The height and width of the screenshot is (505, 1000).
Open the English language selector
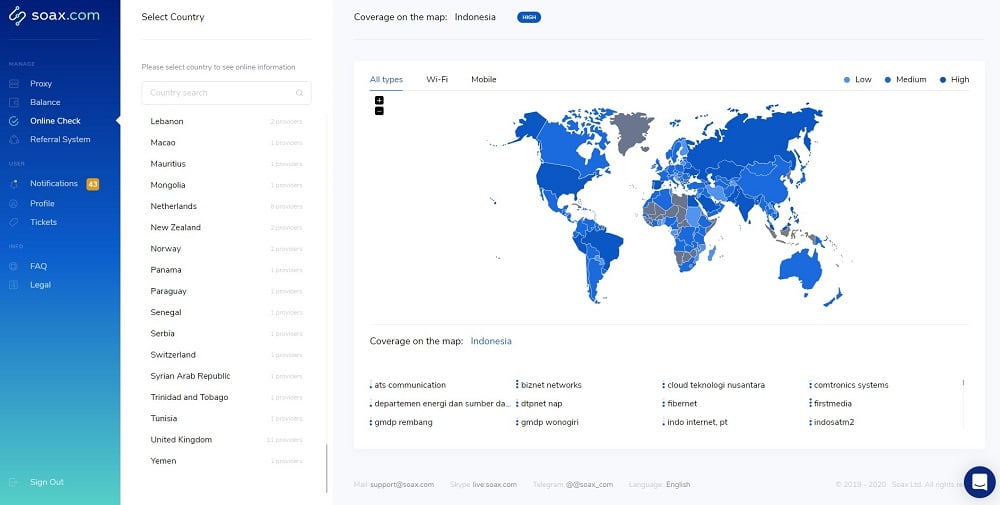coord(678,485)
